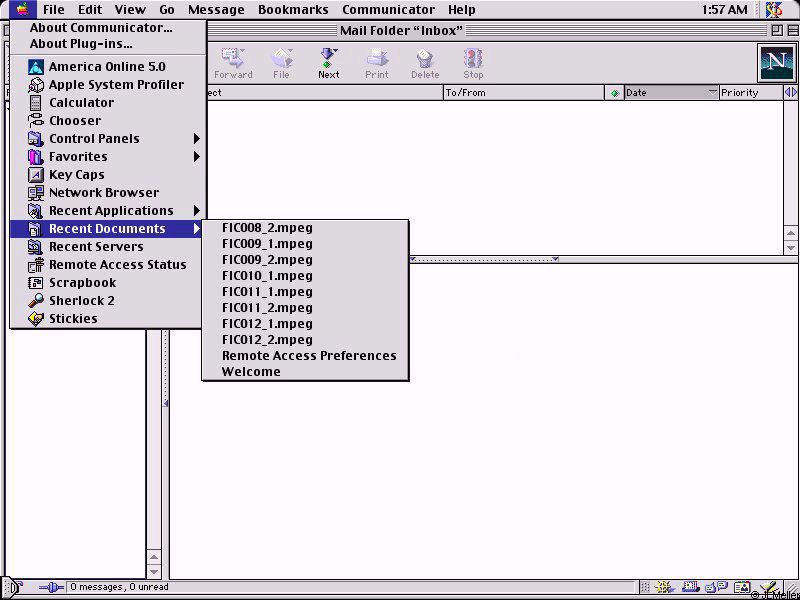Click the Print toolbar icon
Screen dimensions: 800x600
click(x=377, y=62)
